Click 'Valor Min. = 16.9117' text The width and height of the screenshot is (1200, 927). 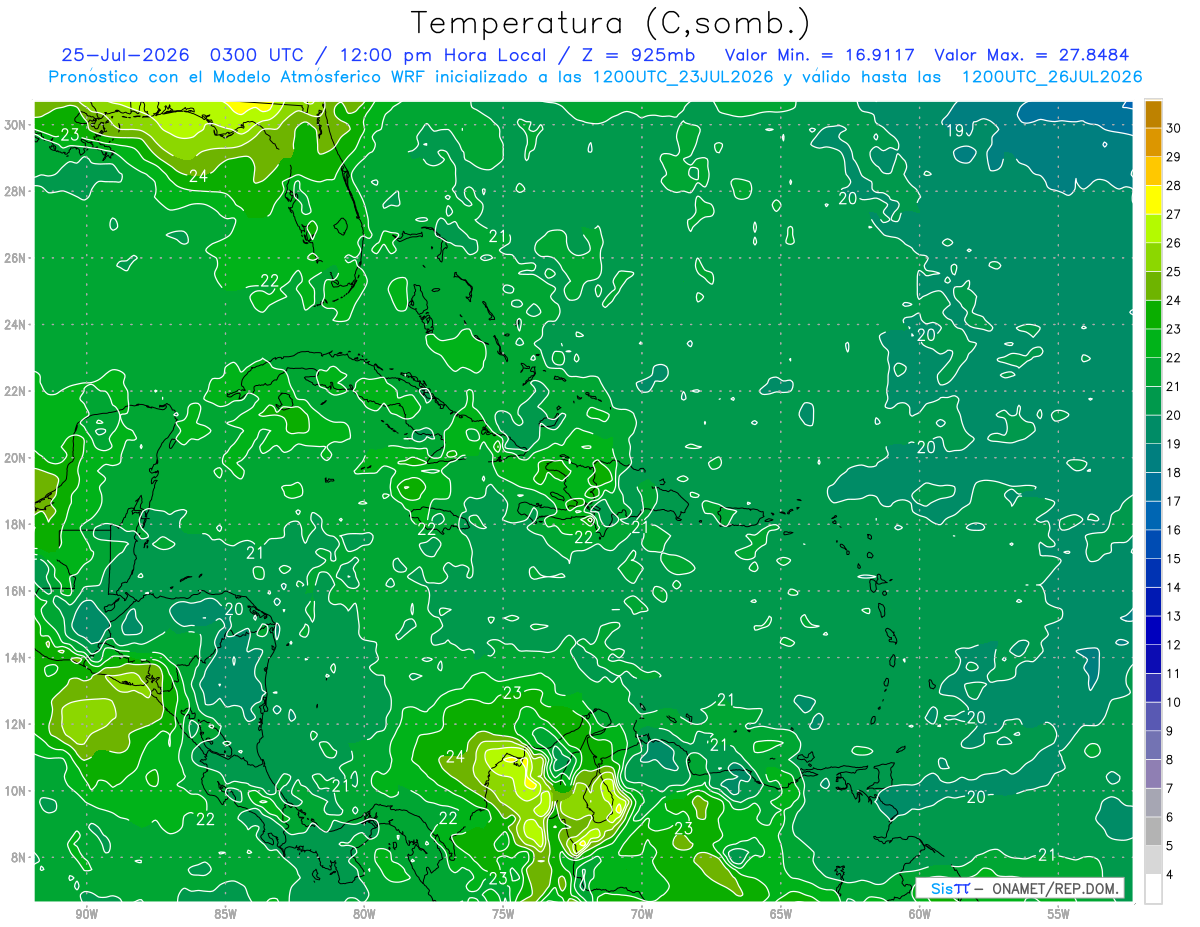click(819, 55)
